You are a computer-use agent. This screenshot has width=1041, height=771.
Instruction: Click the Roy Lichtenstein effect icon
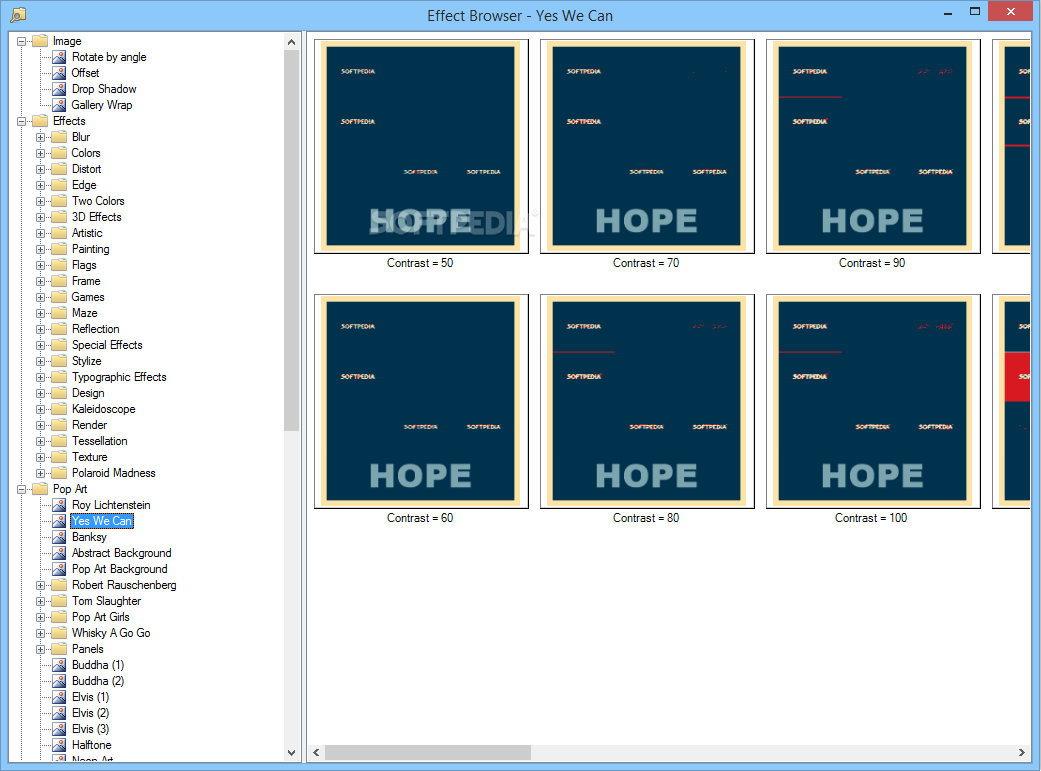pos(59,505)
